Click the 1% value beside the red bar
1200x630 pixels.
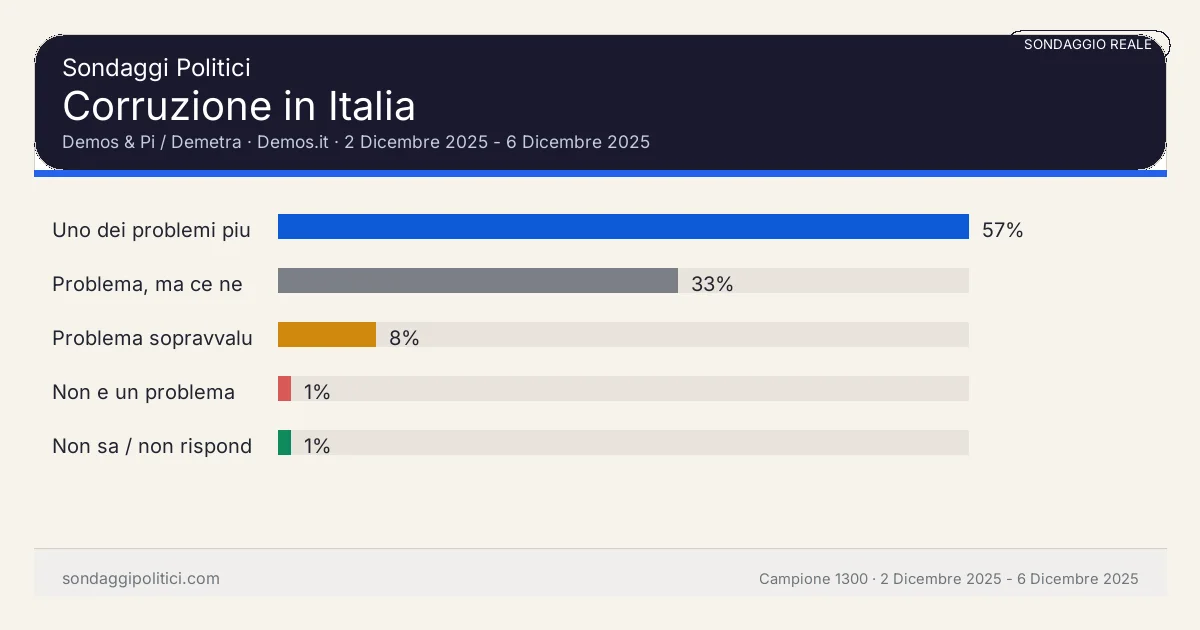pos(317,392)
